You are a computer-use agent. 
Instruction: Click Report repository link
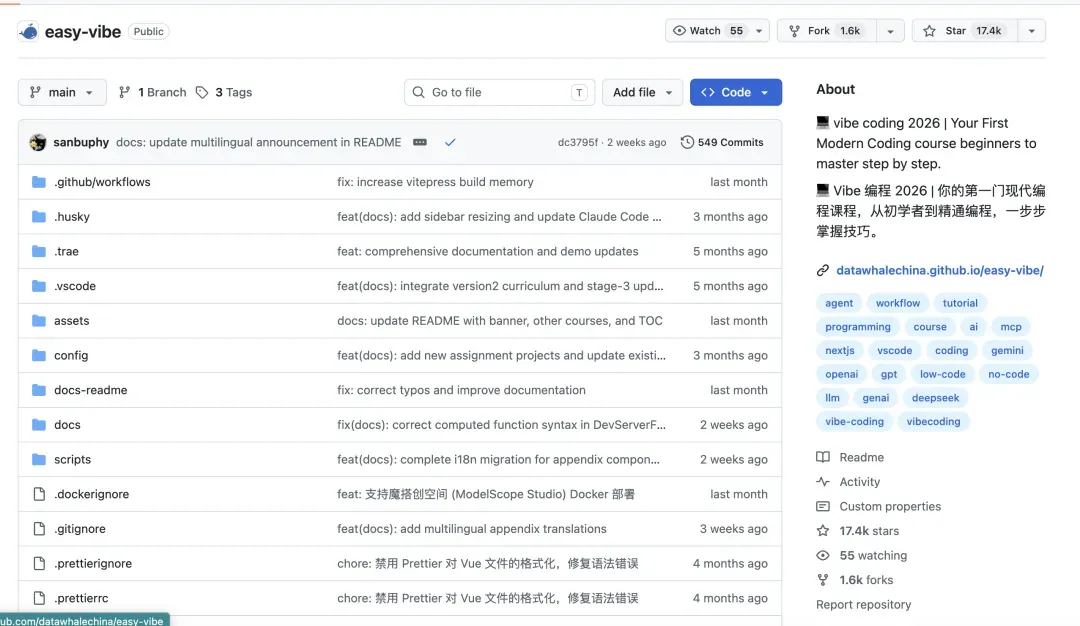(864, 605)
